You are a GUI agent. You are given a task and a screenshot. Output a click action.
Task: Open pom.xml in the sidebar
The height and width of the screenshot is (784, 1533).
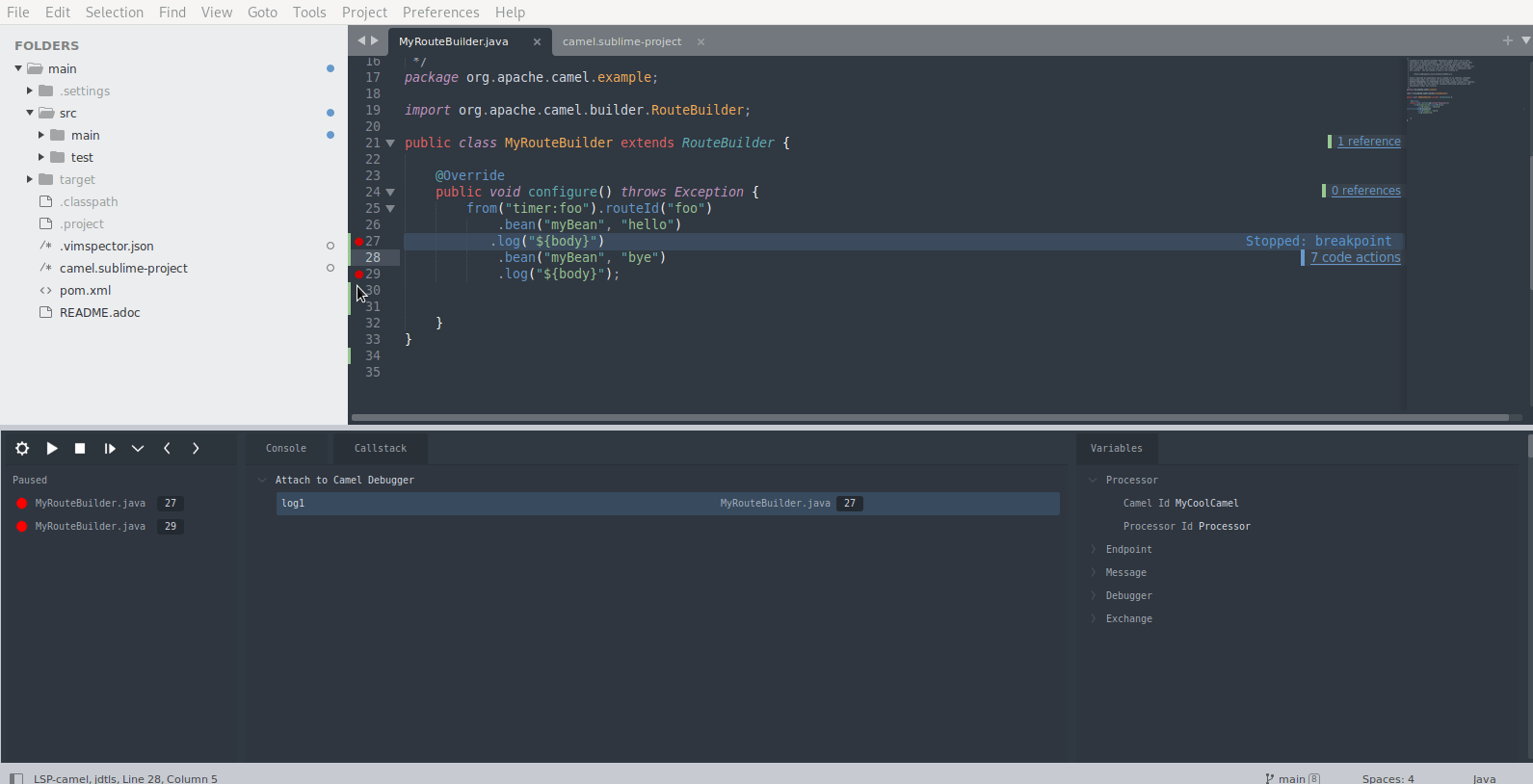point(85,291)
